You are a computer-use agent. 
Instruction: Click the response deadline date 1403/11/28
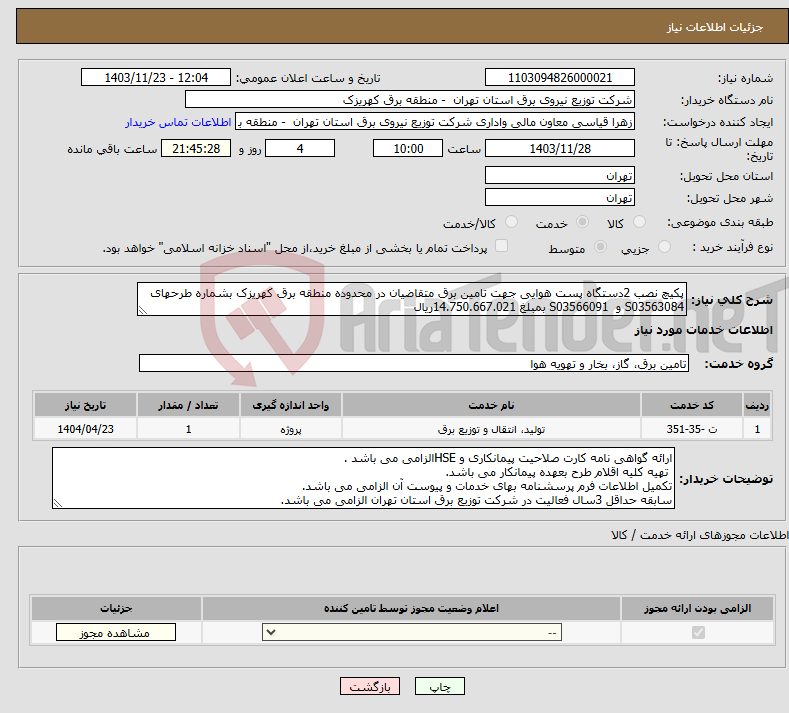click(560, 148)
